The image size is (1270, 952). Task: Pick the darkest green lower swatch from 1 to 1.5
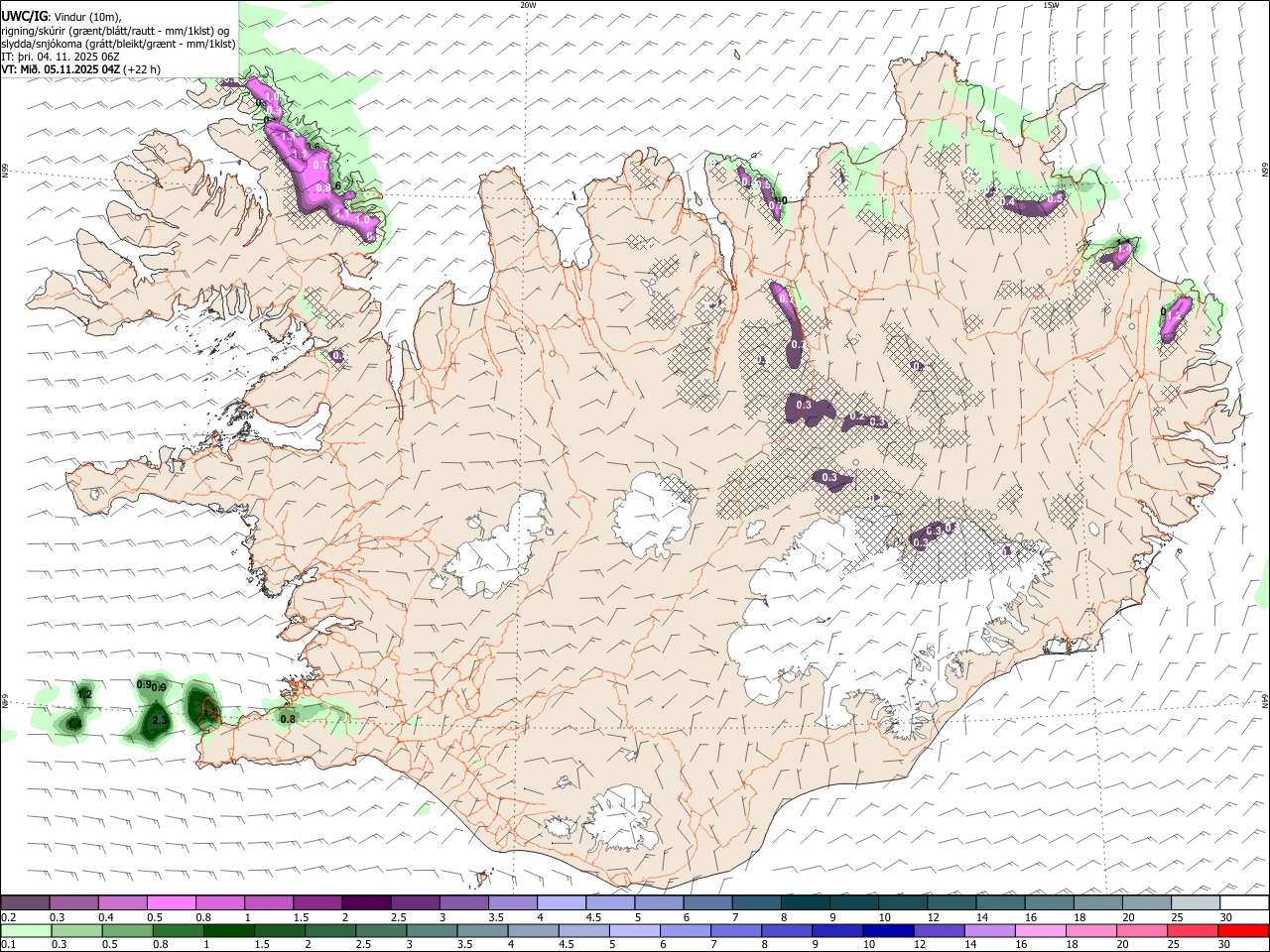(x=230, y=931)
